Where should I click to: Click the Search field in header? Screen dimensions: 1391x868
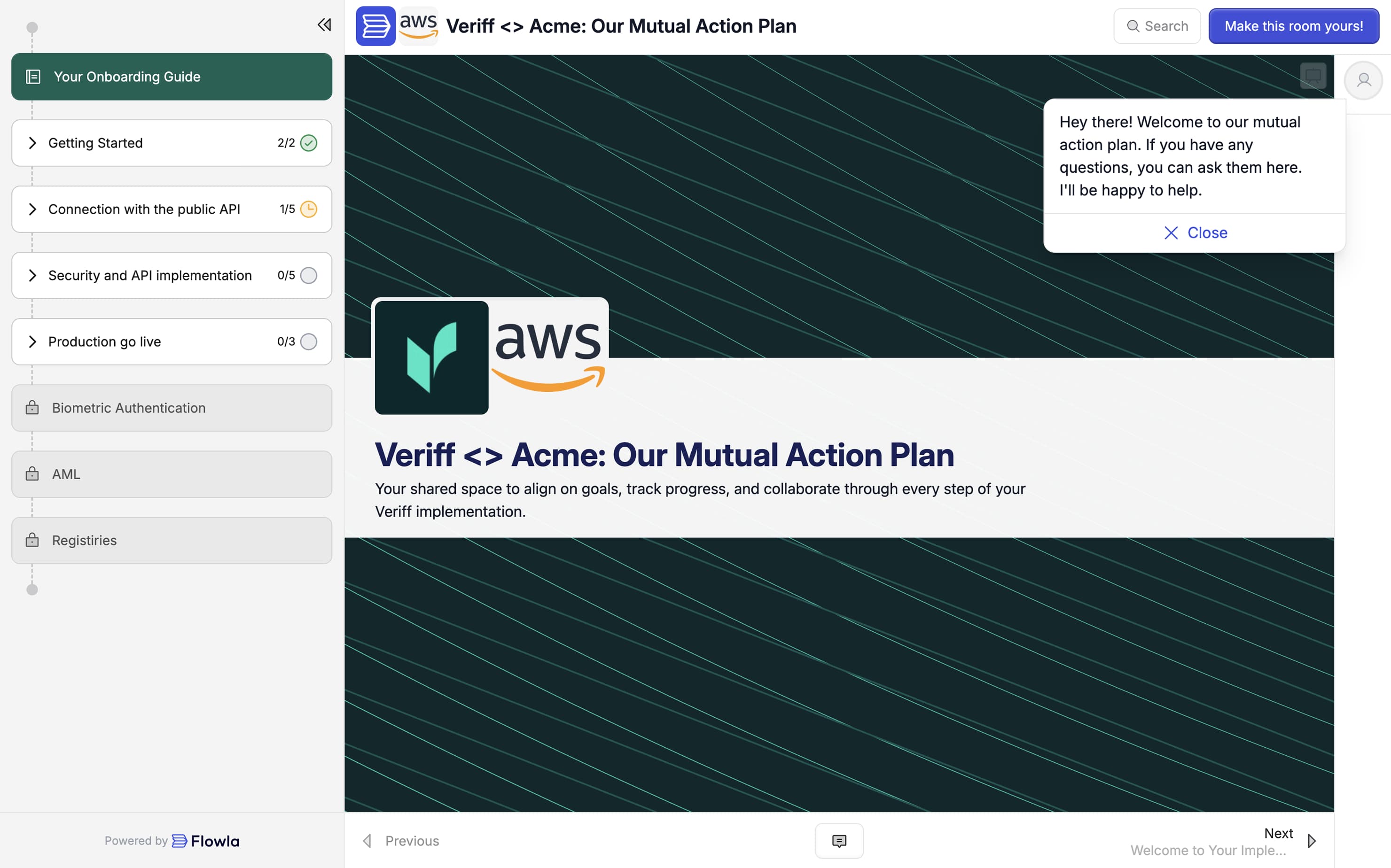click(1157, 26)
